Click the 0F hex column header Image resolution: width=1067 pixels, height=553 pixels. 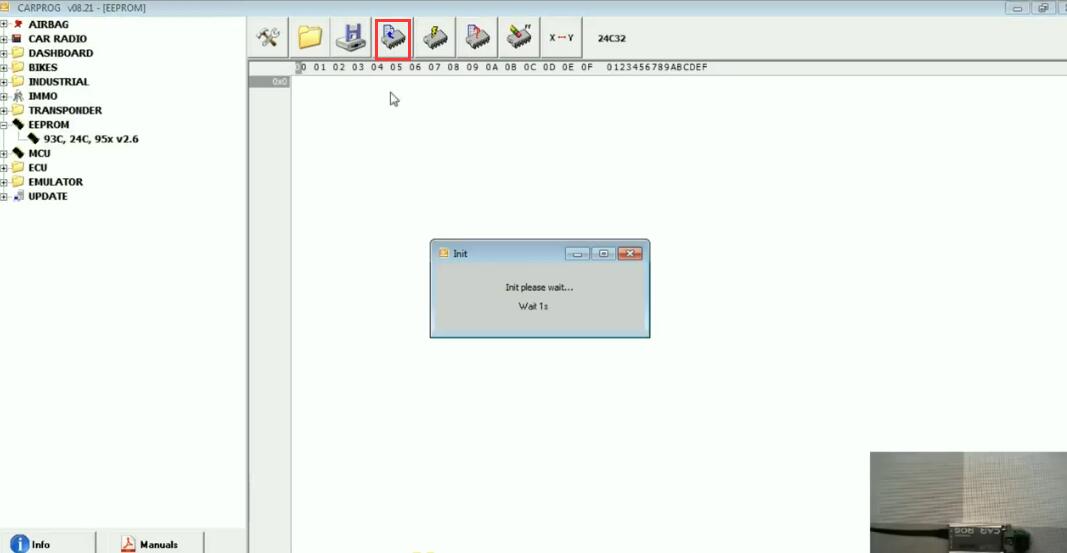pos(587,67)
